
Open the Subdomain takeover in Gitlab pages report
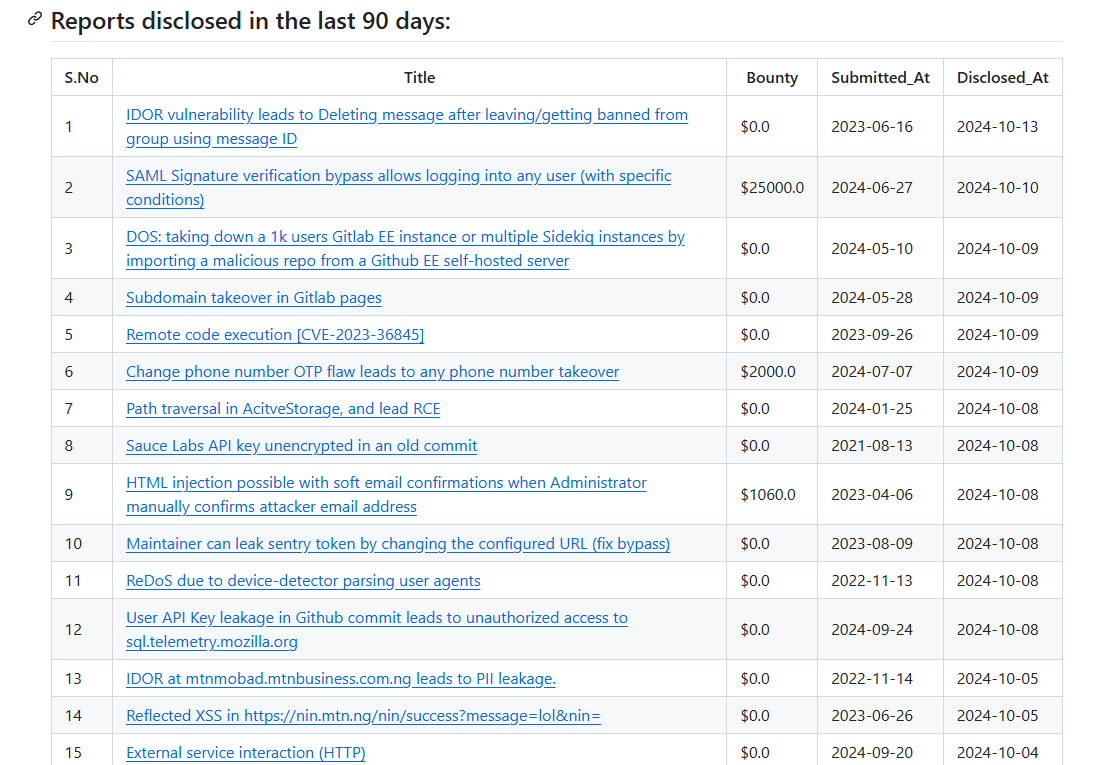[x=253, y=297]
